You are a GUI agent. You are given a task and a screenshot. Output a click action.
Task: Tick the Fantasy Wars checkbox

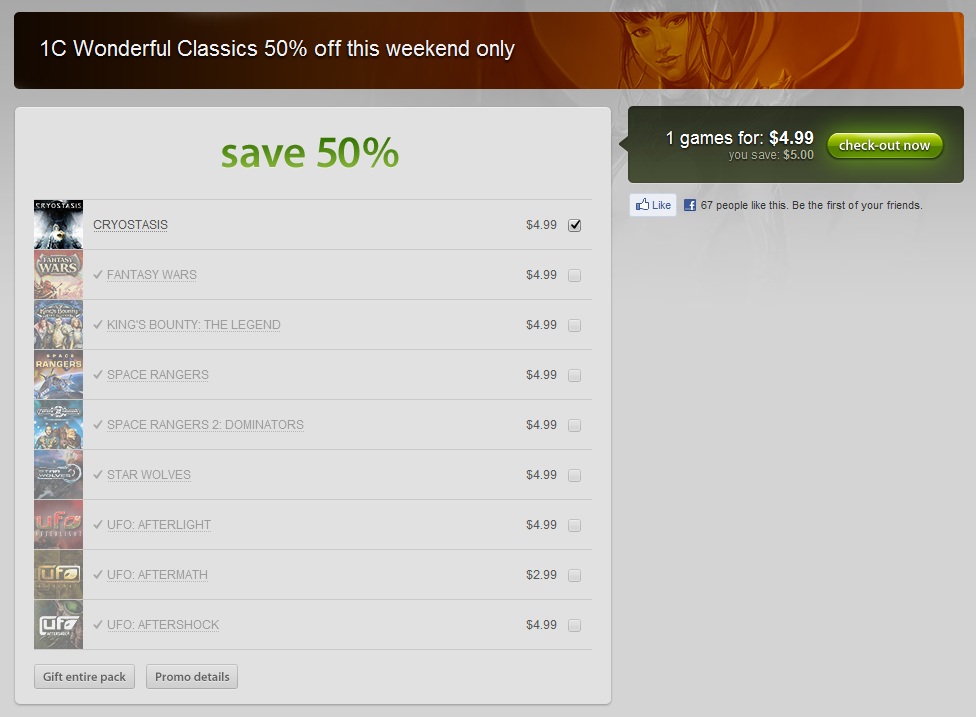tap(575, 275)
